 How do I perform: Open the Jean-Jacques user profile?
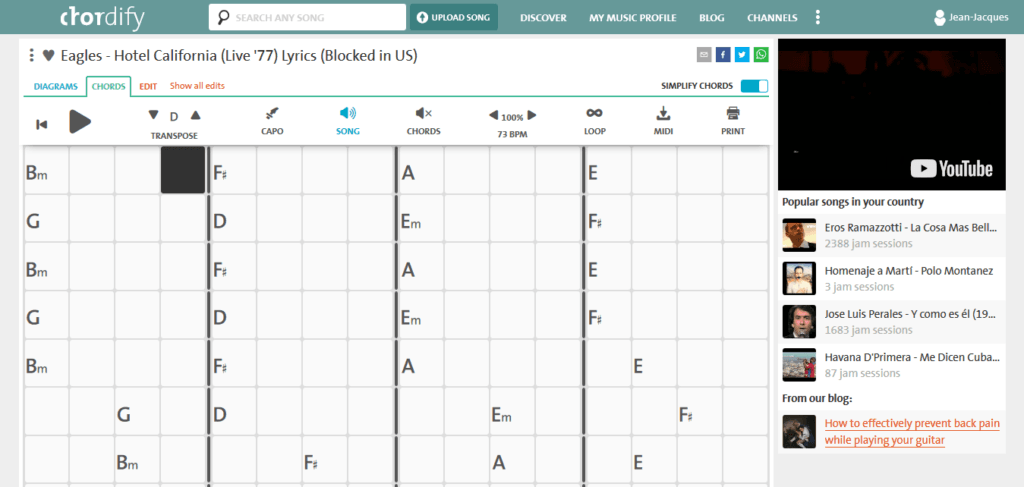(x=971, y=18)
